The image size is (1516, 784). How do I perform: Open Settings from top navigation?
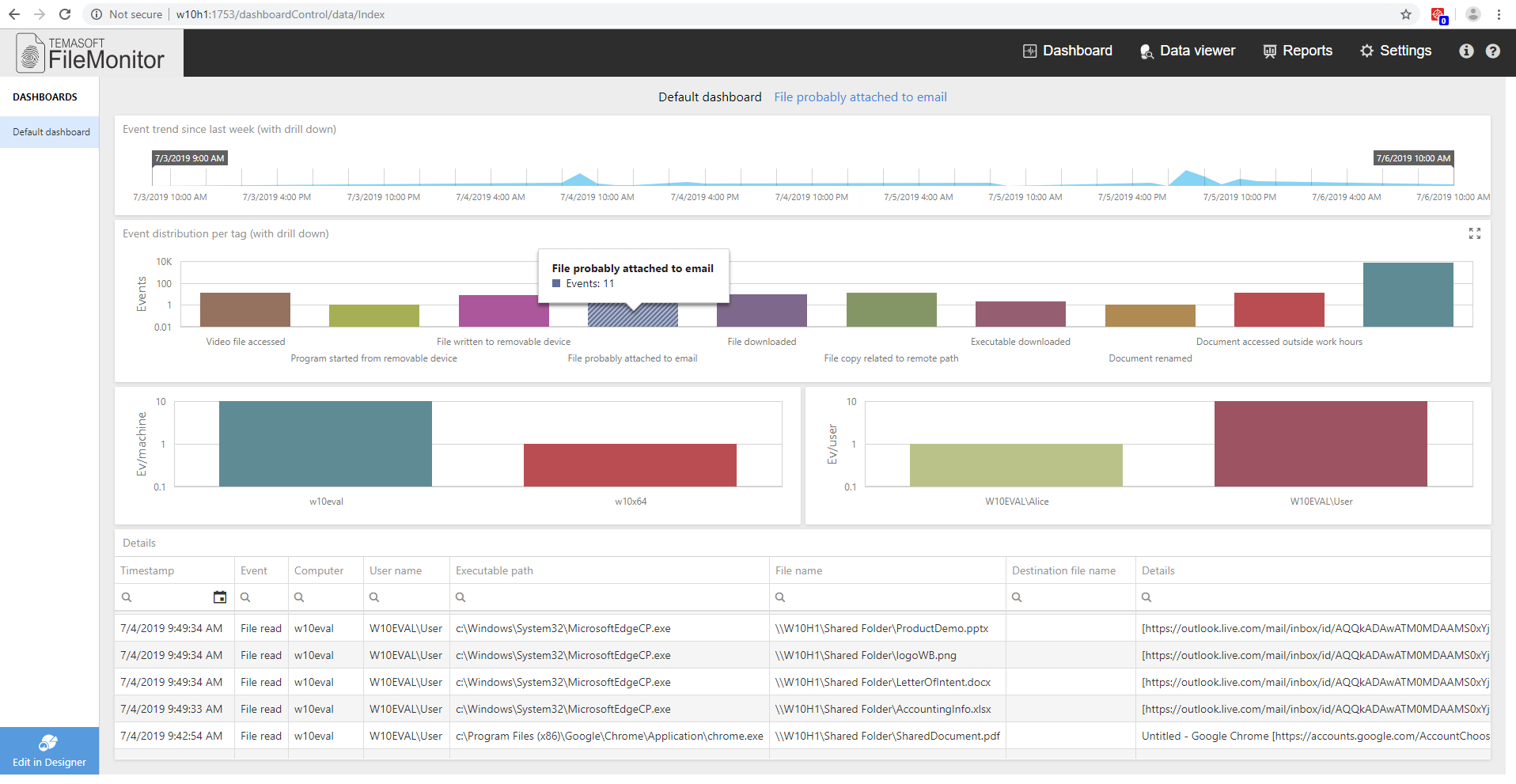1396,51
